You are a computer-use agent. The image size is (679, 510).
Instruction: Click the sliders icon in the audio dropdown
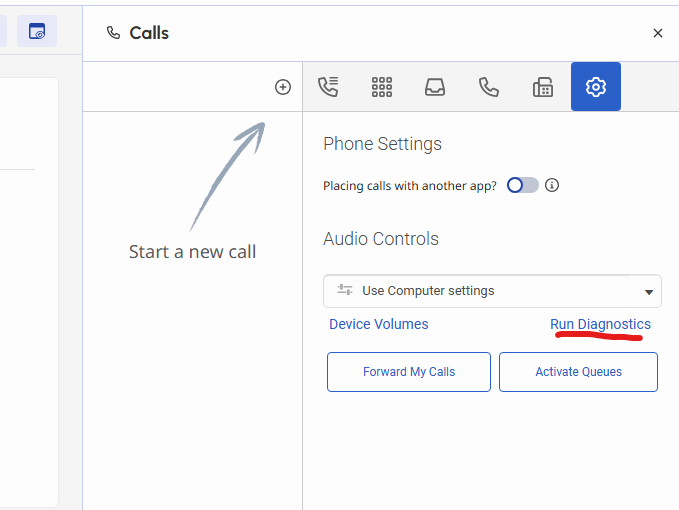[x=345, y=290]
